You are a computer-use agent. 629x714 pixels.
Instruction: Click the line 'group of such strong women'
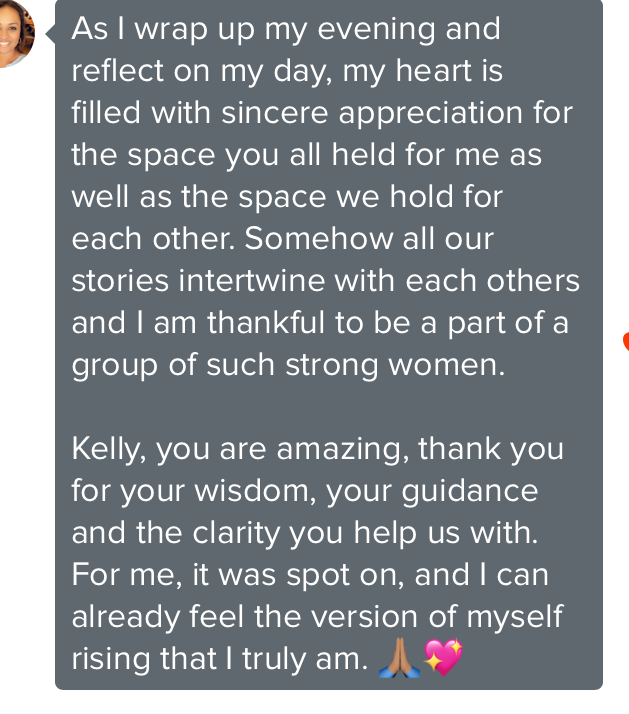[x=288, y=365]
